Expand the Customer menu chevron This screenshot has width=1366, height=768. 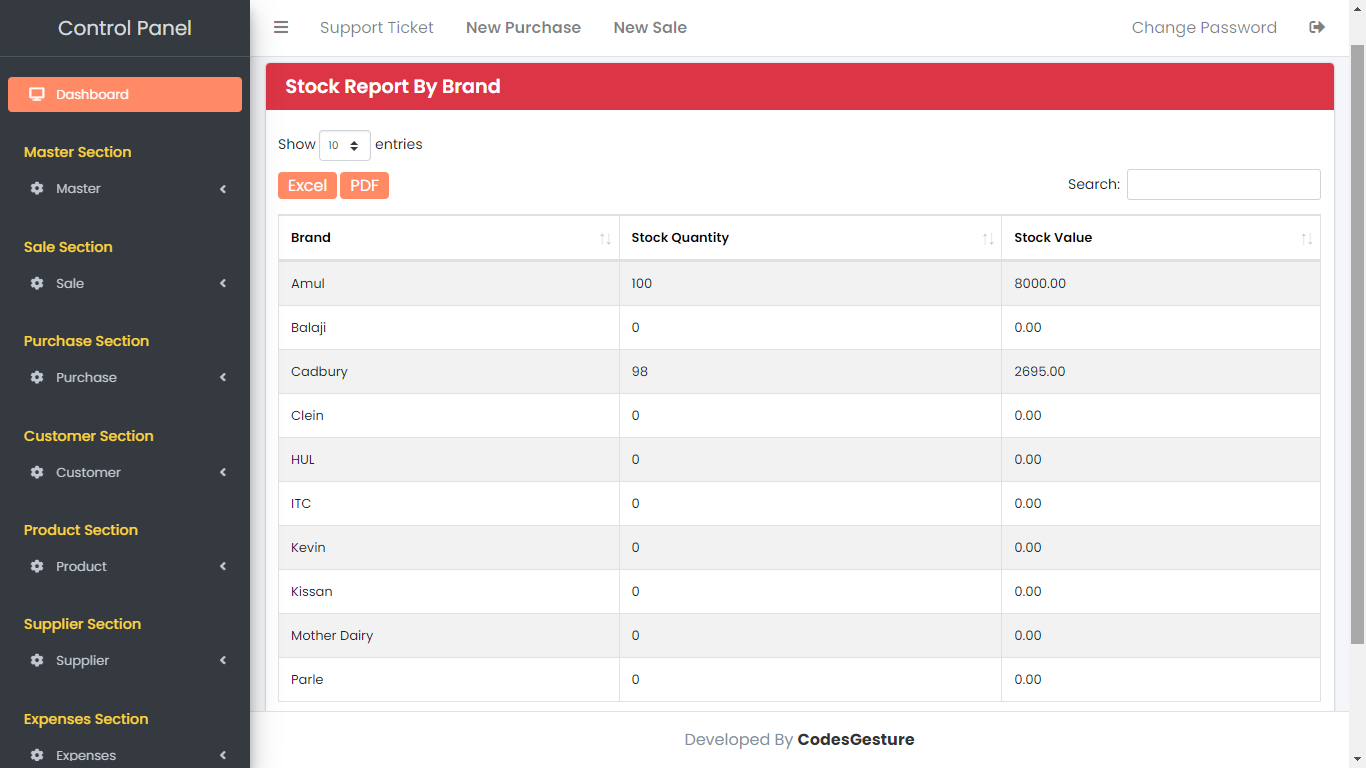coord(223,472)
